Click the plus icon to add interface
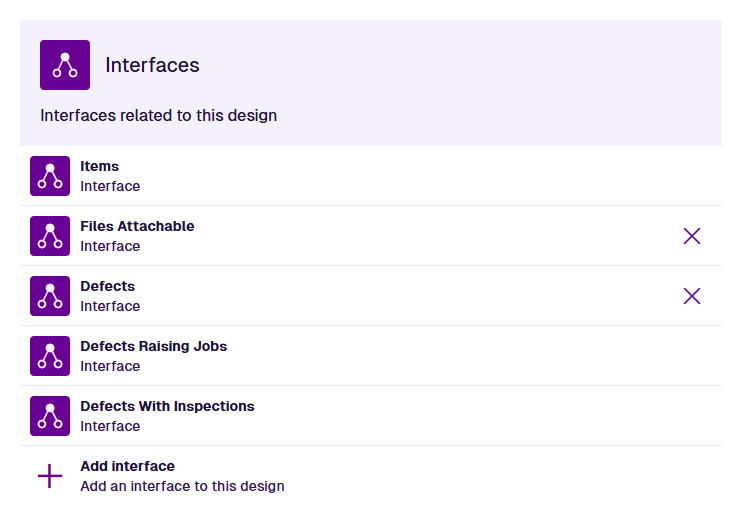 point(50,476)
